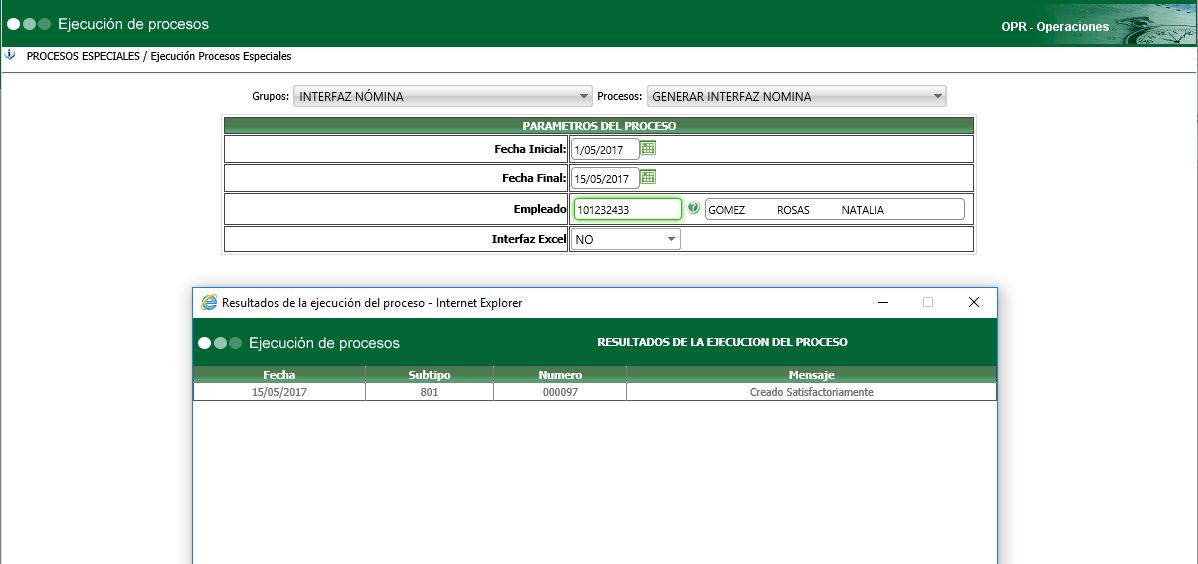Click the popup title bar text

[x=372, y=303]
